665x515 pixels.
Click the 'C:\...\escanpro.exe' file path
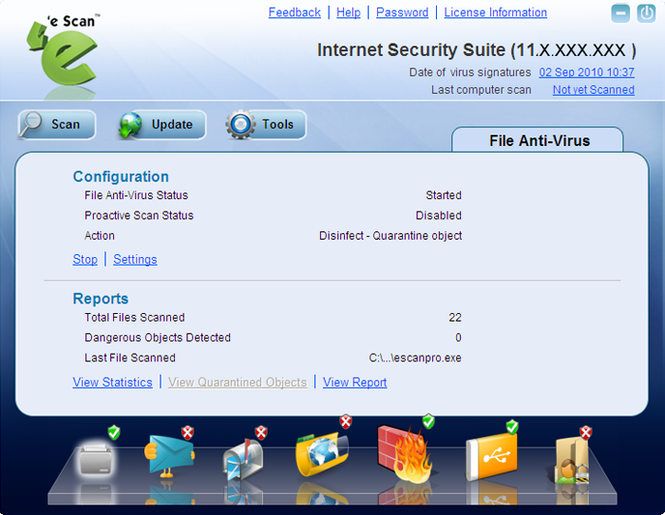[x=415, y=358]
